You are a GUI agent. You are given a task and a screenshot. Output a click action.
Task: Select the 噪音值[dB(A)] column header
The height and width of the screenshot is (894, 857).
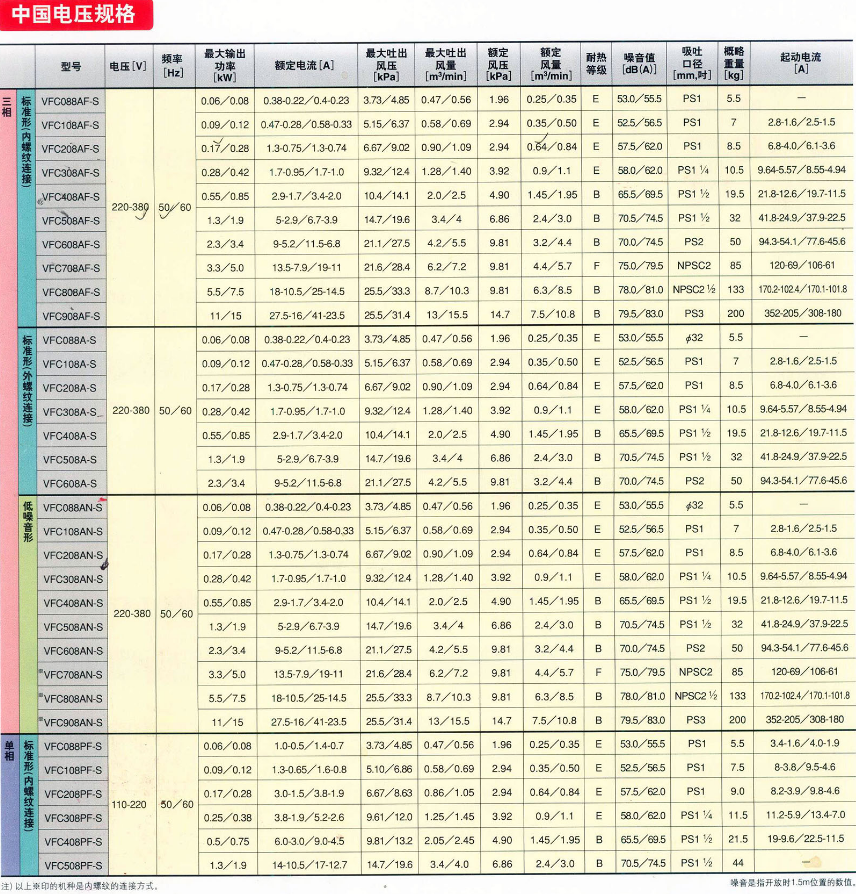tap(639, 66)
